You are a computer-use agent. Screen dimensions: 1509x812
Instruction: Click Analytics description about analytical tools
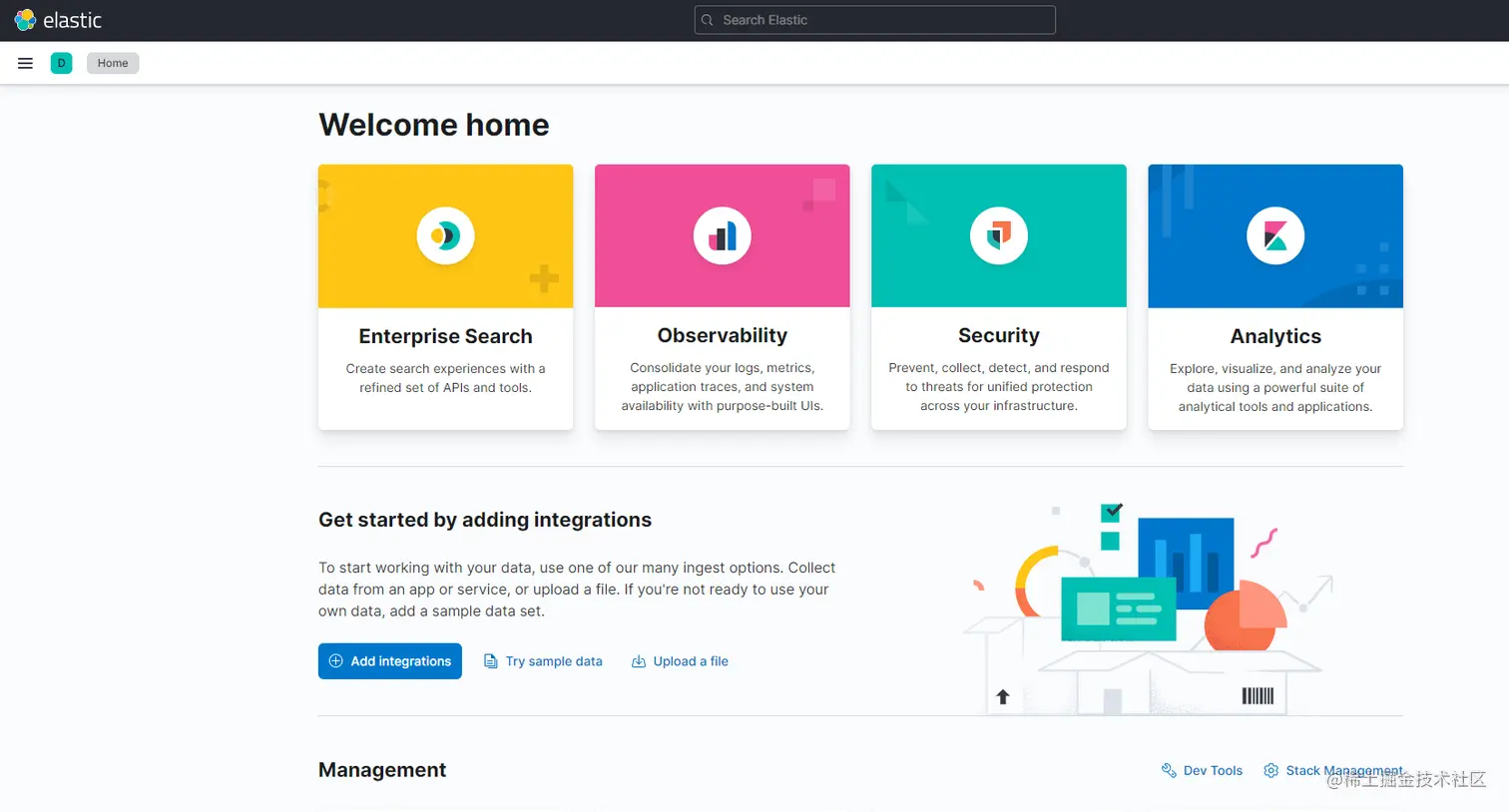[x=1275, y=388]
